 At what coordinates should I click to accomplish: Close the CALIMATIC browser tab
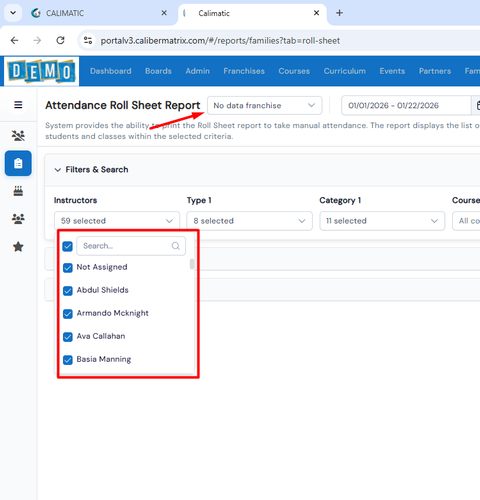[x=164, y=13]
